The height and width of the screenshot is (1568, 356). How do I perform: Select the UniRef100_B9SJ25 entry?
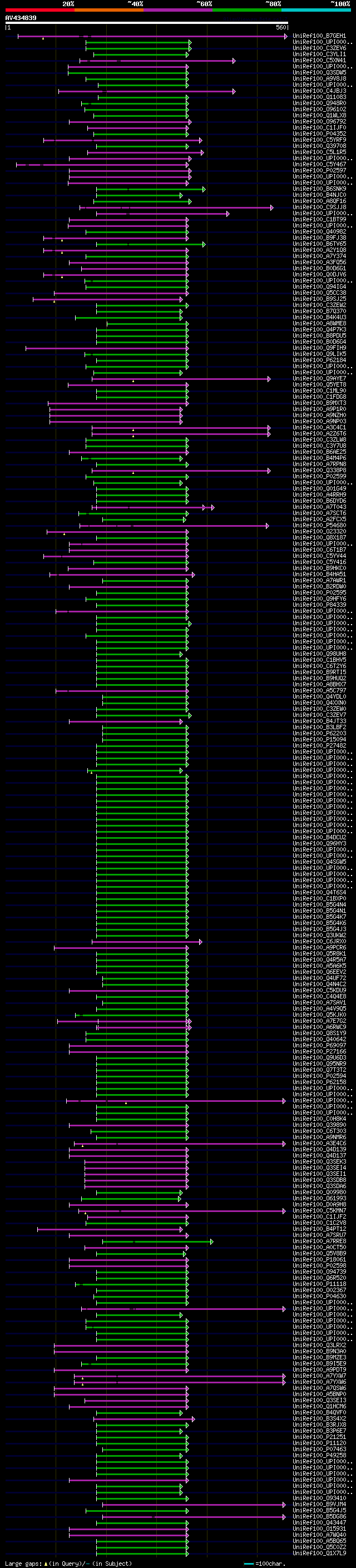pyautogui.click(x=319, y=299)
